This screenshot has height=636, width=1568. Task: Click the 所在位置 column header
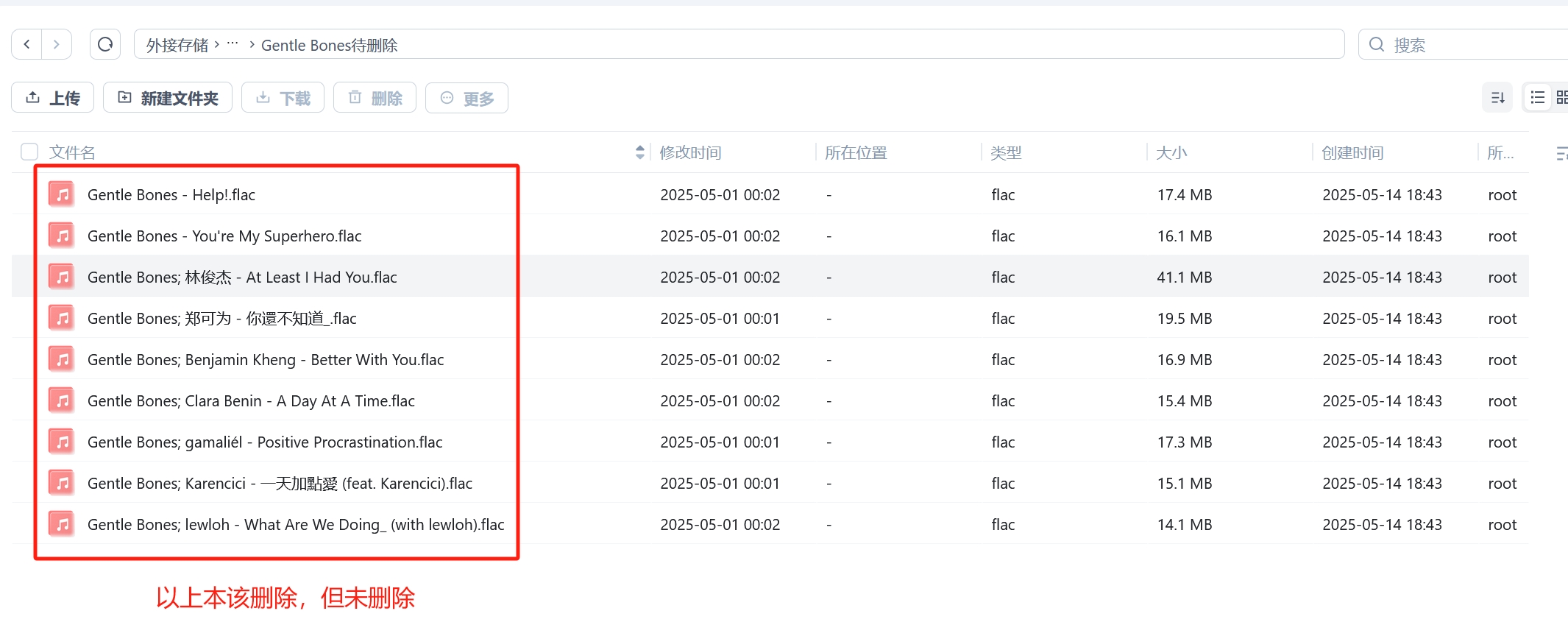coord(856,152)
